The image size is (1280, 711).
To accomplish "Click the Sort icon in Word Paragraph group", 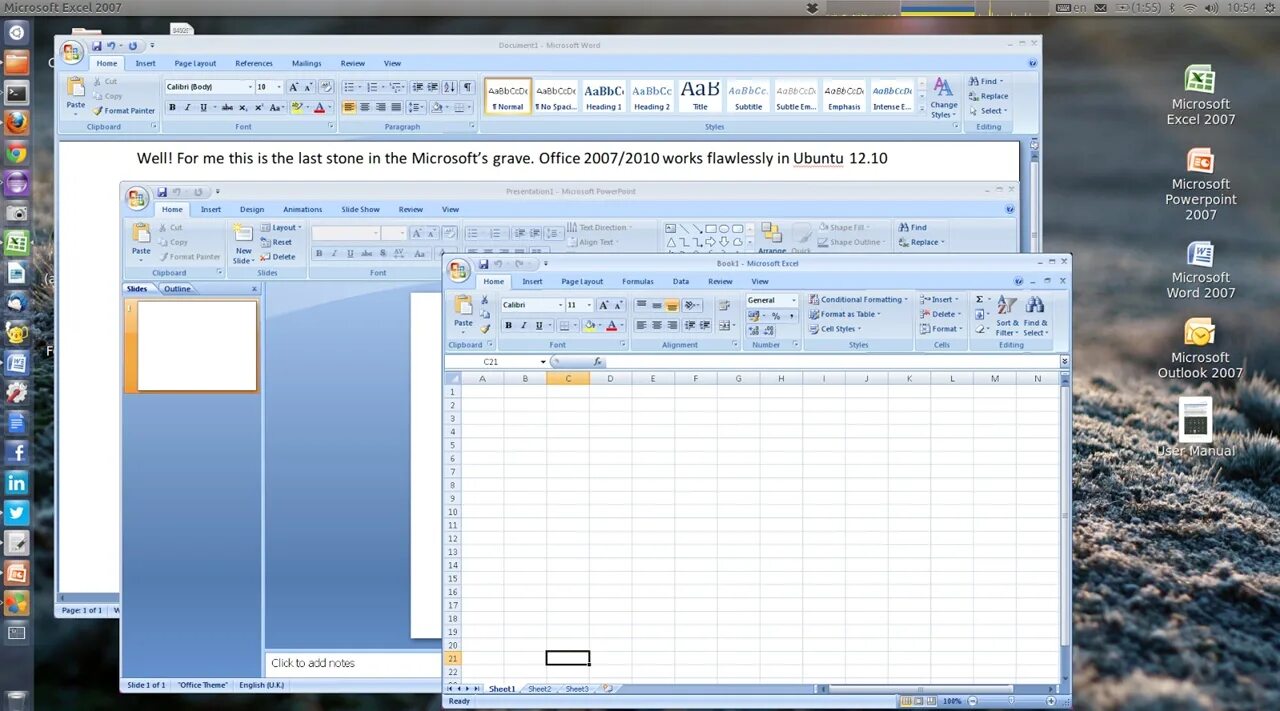I will pos(448,87).
